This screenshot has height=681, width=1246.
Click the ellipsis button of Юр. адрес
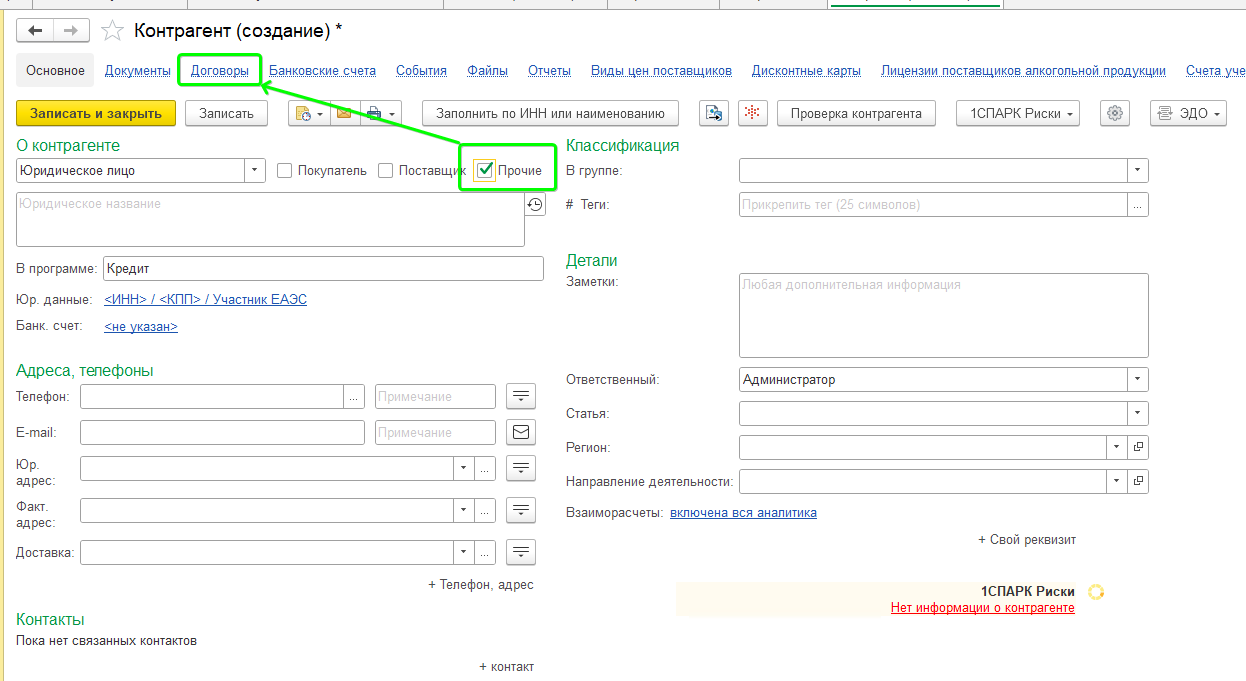coord(485,468)
